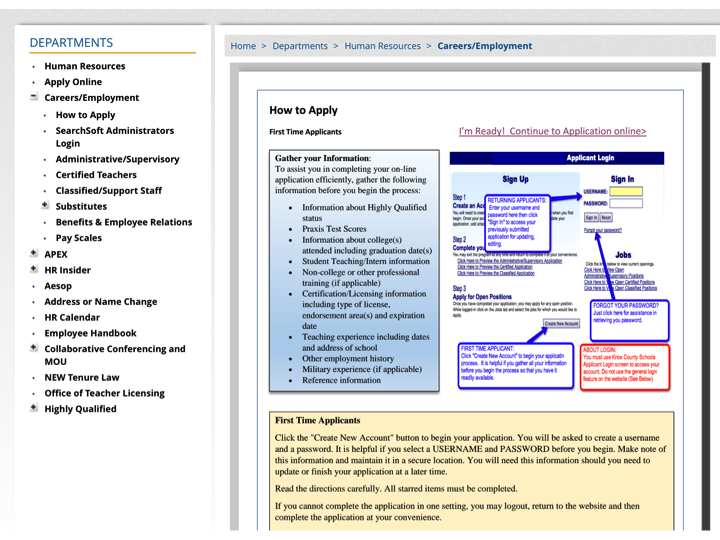
Task: Click the How to Apply page heading
Action: 303,110
